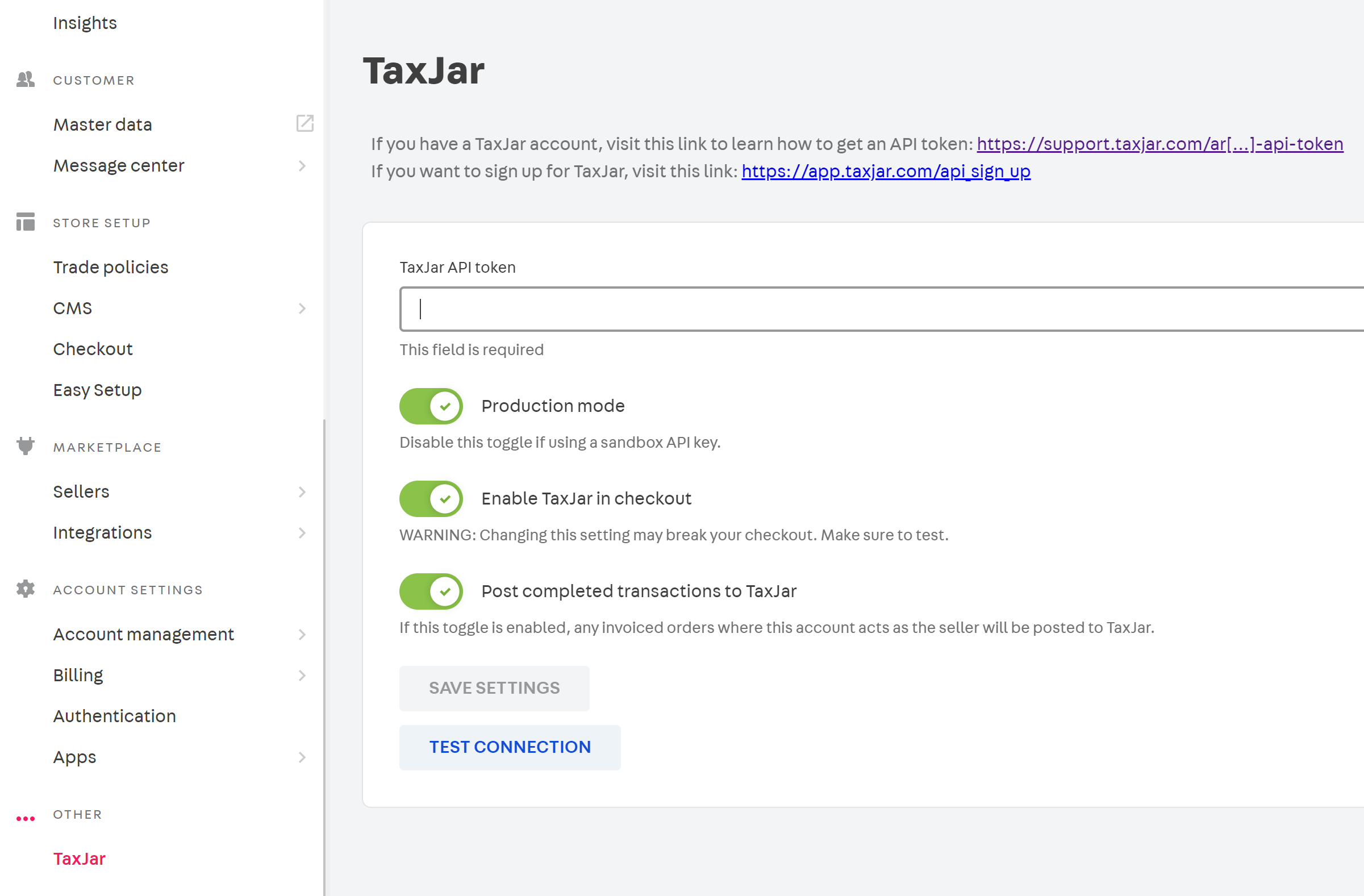Viewport: 1364px width, 896px height.
Task: Expand the CMS submenu arrow
Action: click(302, 309)
